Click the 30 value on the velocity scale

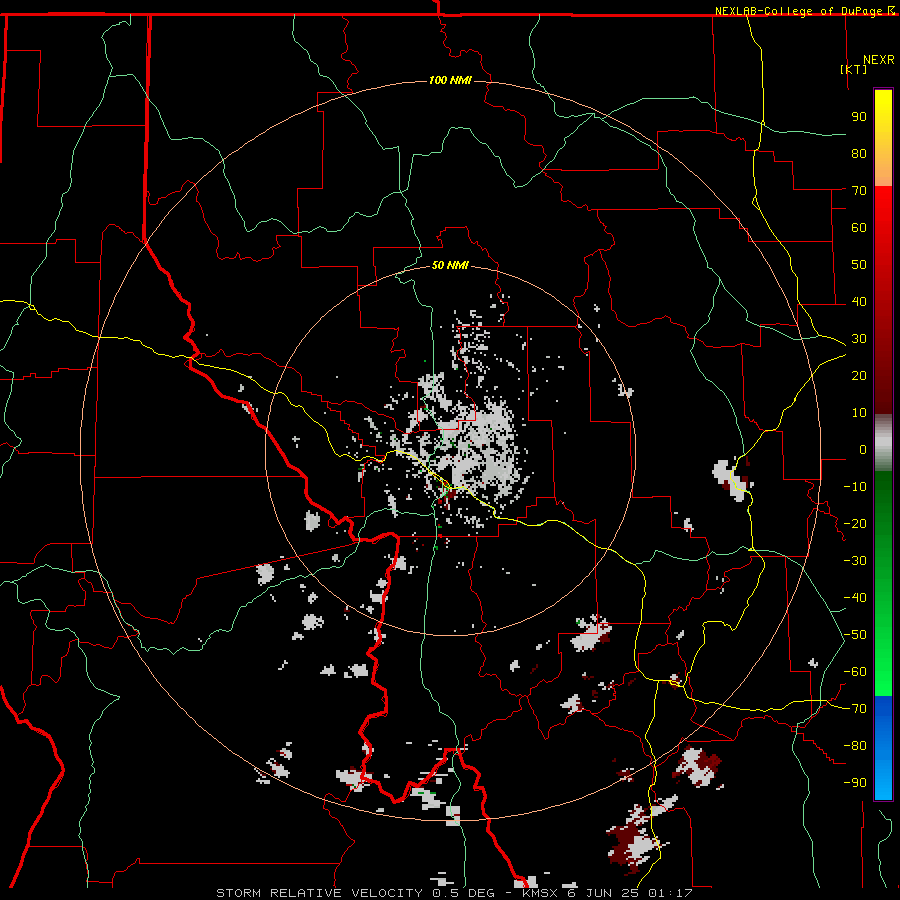[x=859, y=339]
